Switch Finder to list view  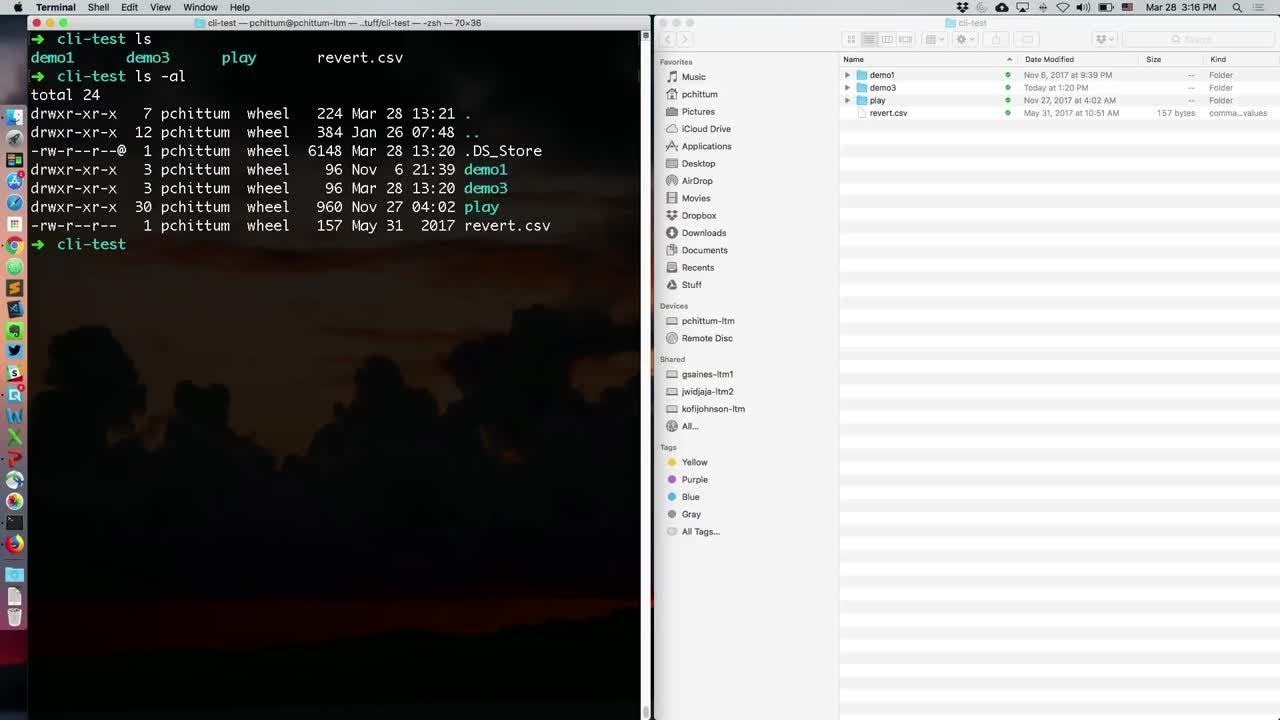(x=869, y=39)
